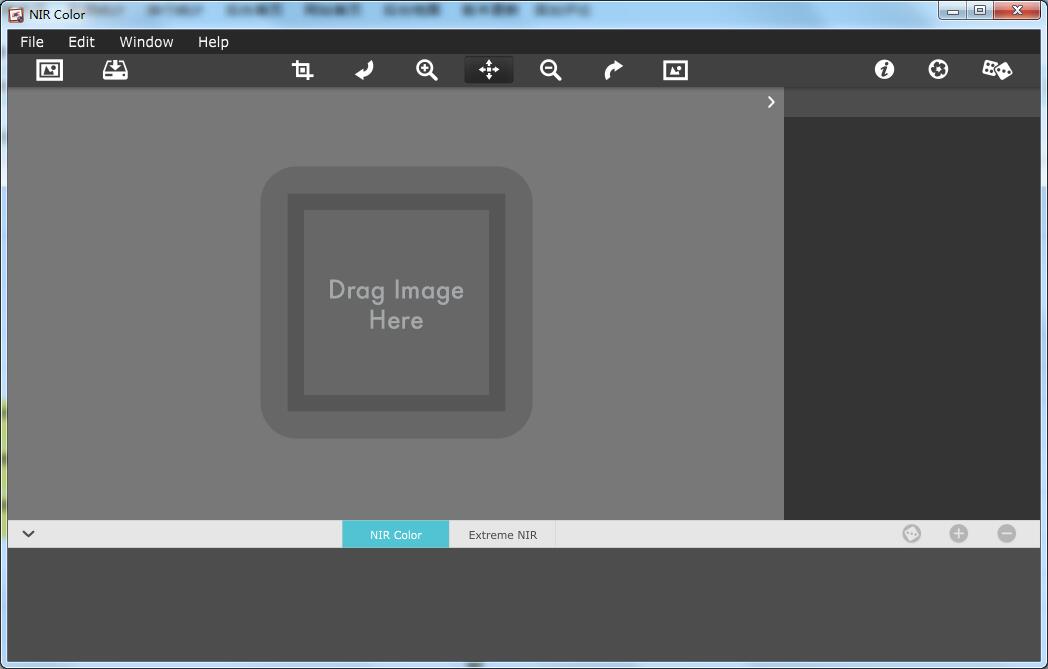Click the Redo arrow icon
The width and height of the screenshot is (1048, 669).
point(612,70)
